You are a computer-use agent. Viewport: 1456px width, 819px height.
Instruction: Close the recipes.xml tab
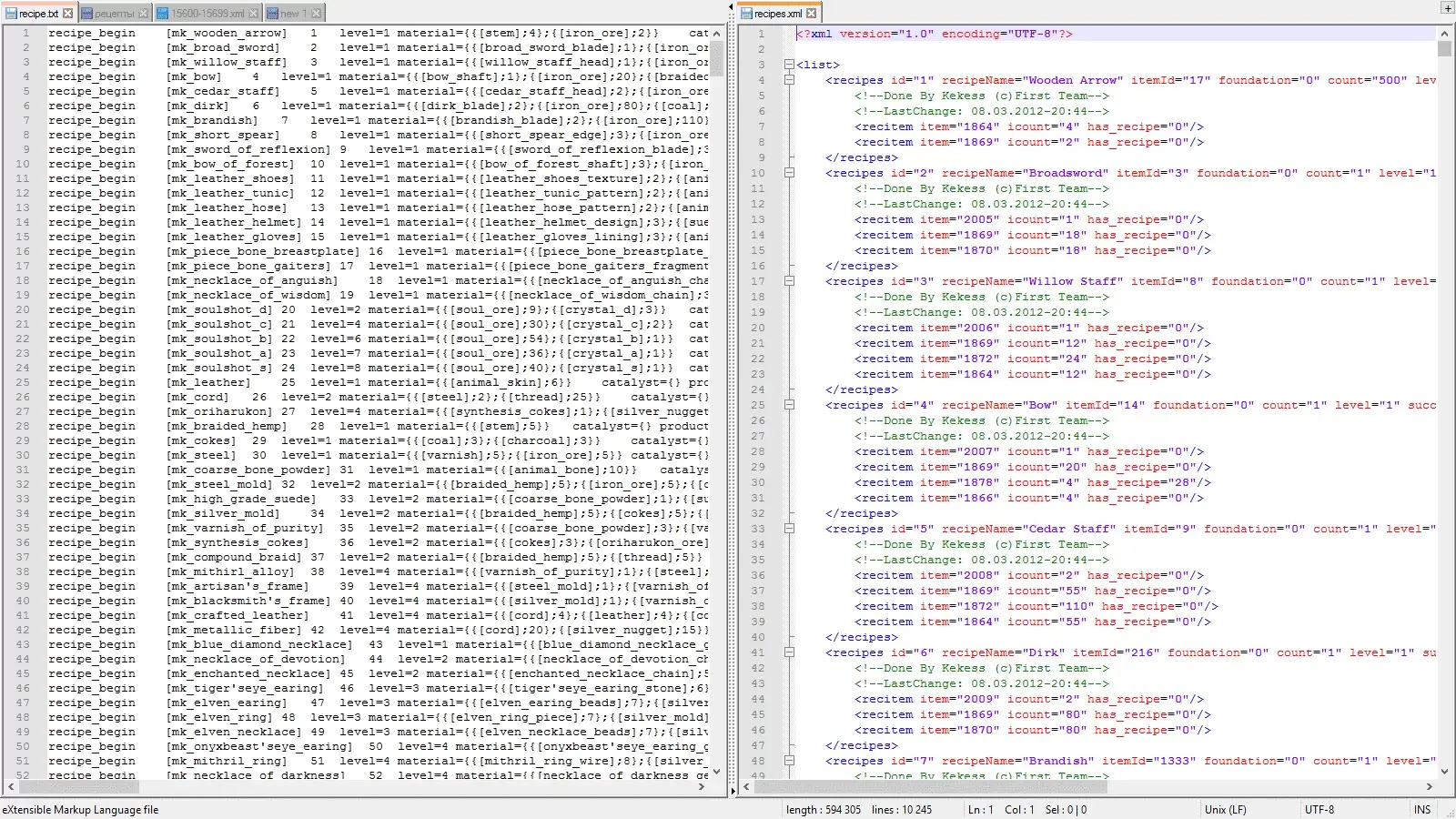click(x=812, y=14)
